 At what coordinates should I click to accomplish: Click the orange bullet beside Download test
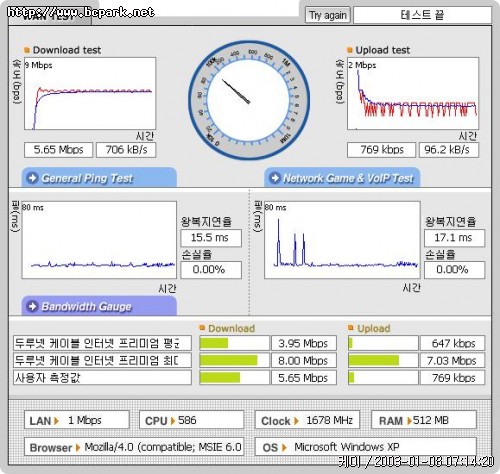(x=27, y=50)
